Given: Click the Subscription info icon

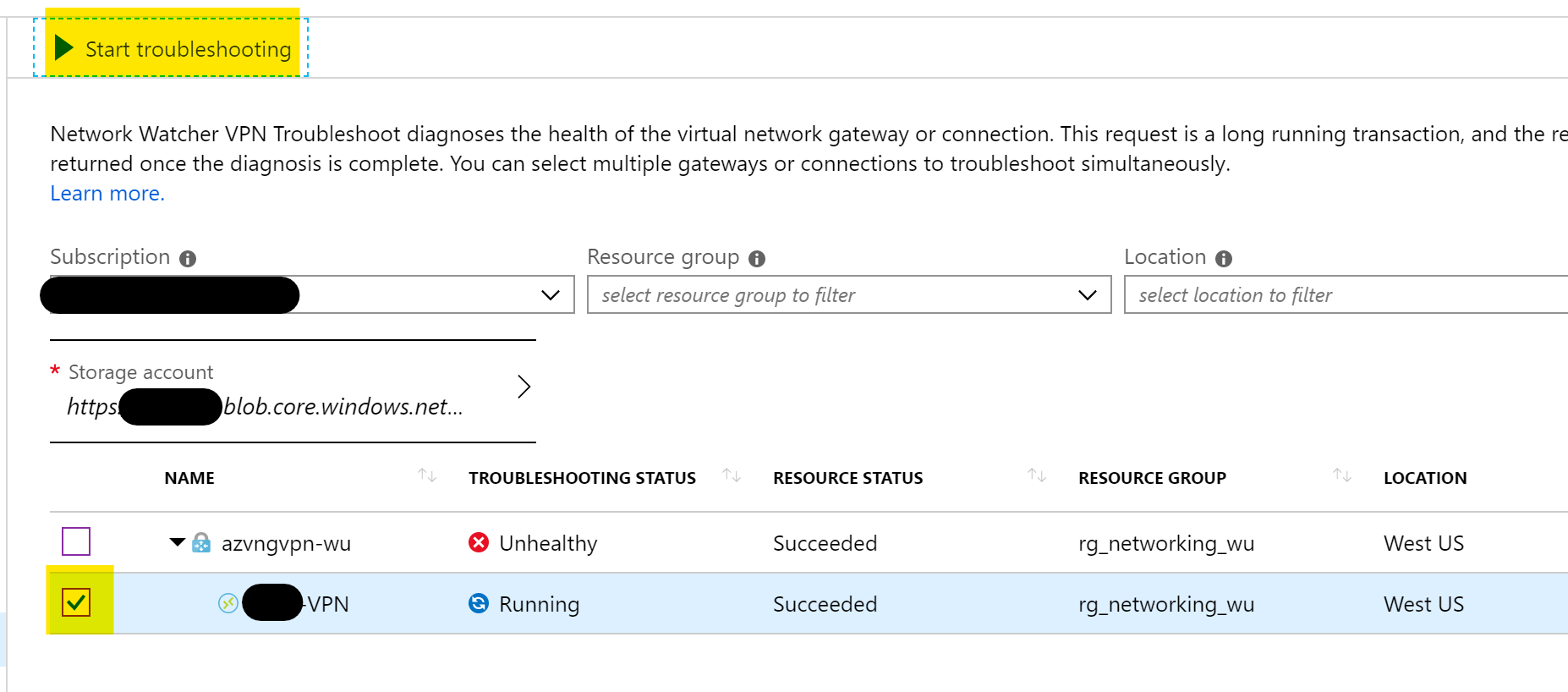Looking at the screenshot, I should pos(188,259).
